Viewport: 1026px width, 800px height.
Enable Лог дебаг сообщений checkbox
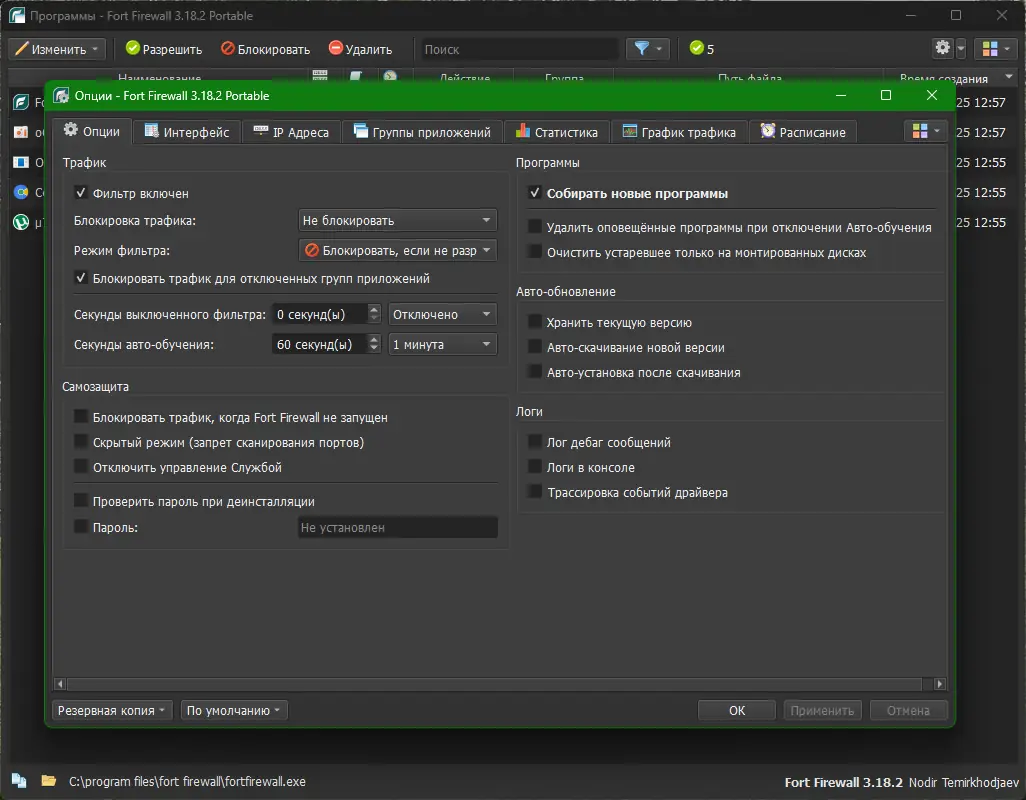click(535, 442)
